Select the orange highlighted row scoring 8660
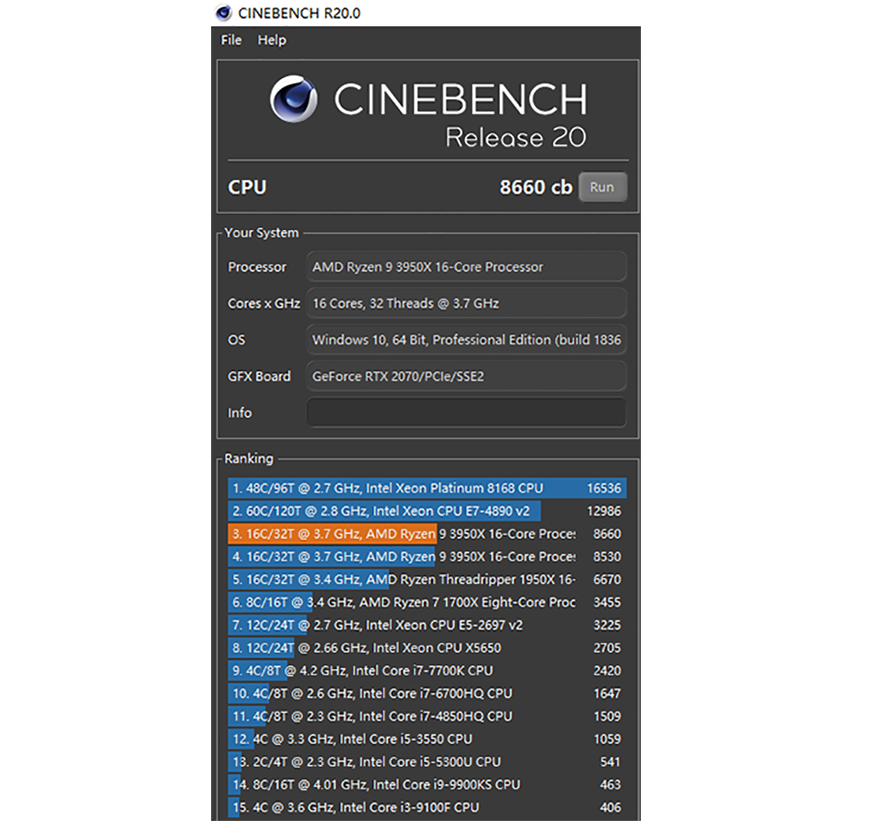890x821 pixels. click(x=427, y=534)
